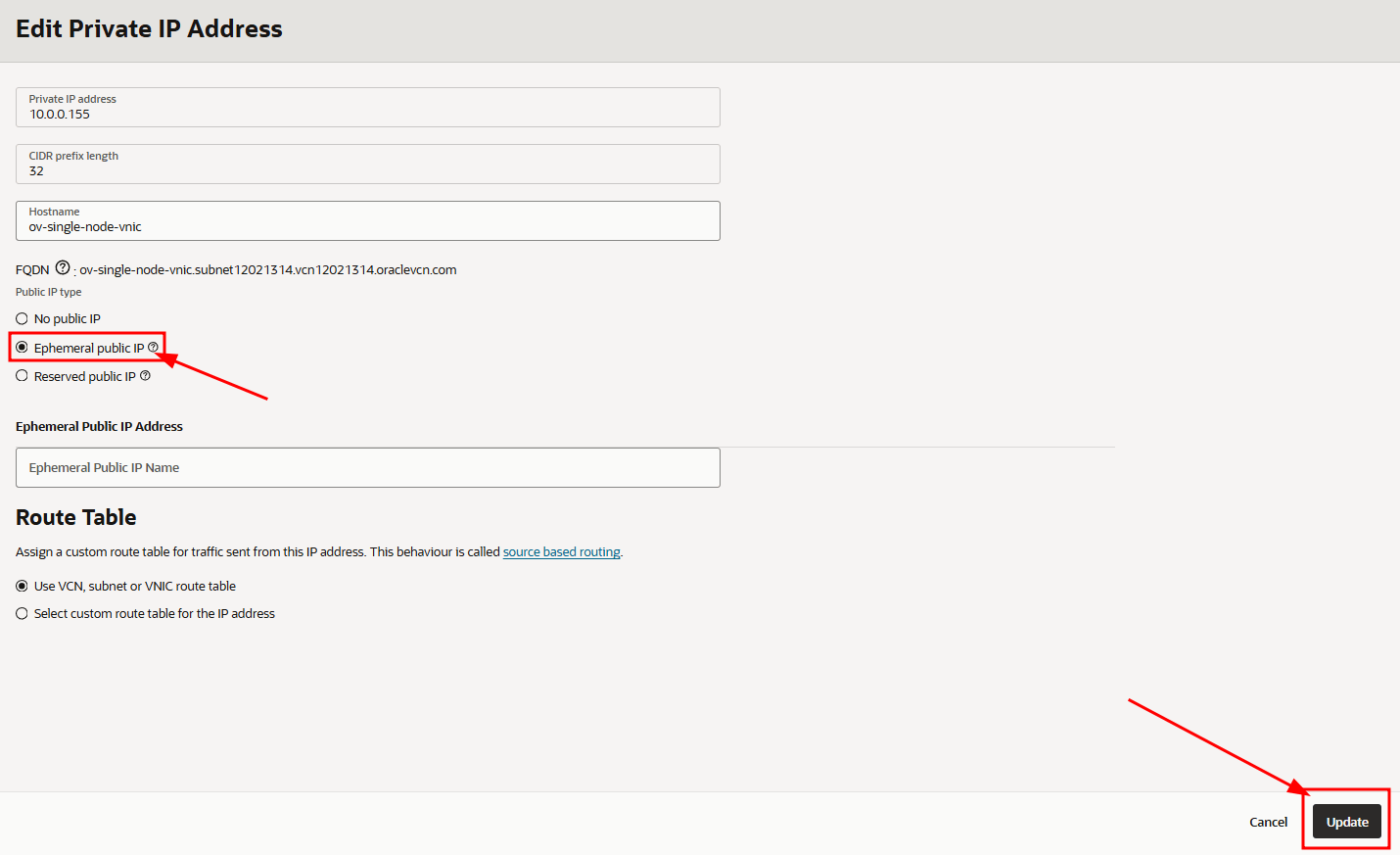Click the Public IP type label
The image size is (1400, 855).
(x=48, y=291)
